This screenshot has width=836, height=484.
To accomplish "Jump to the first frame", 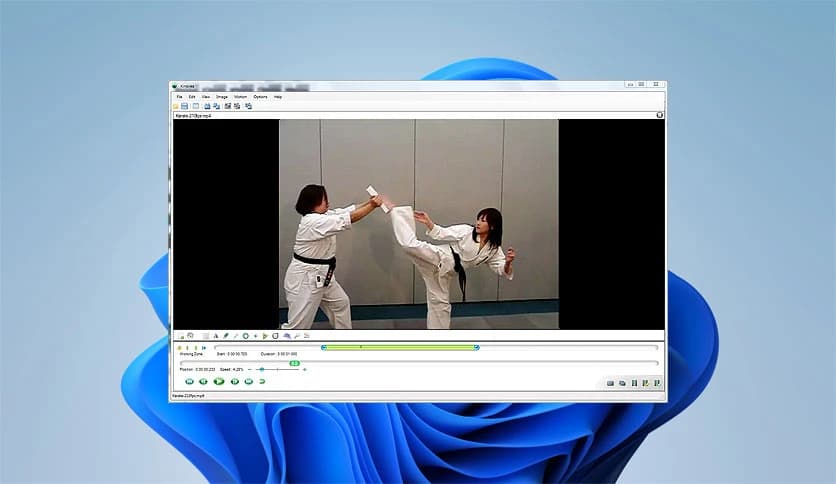I will (189, 382).
